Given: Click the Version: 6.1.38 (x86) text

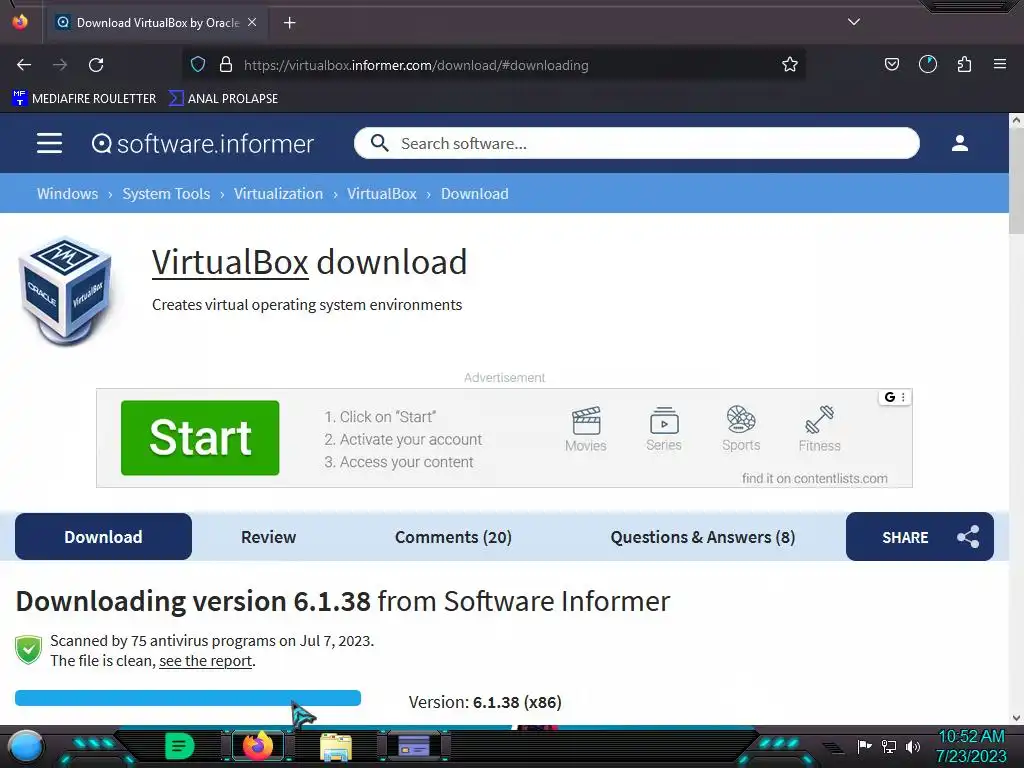Looking at the screenshot, I should click(485, 703).
